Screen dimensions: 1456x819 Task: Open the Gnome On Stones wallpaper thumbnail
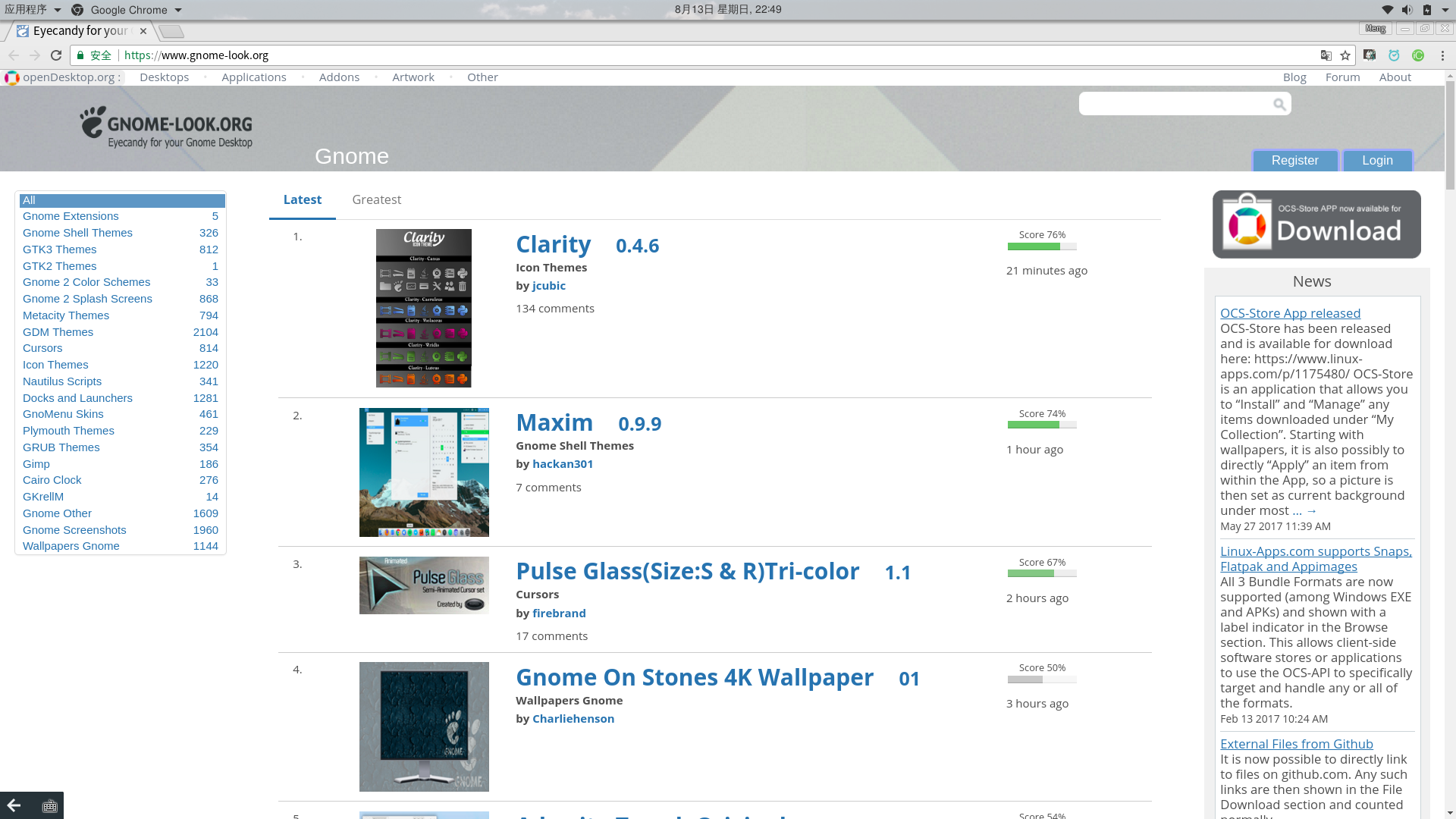(424, 726)
